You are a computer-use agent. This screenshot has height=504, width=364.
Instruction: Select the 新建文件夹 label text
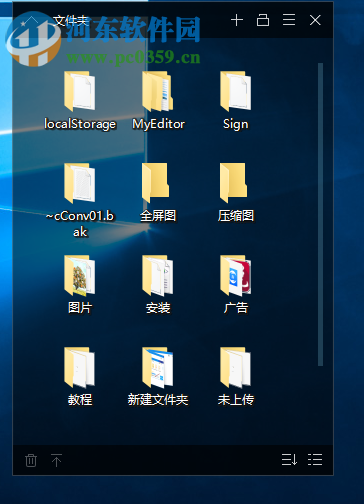click(x=158, y=400)
